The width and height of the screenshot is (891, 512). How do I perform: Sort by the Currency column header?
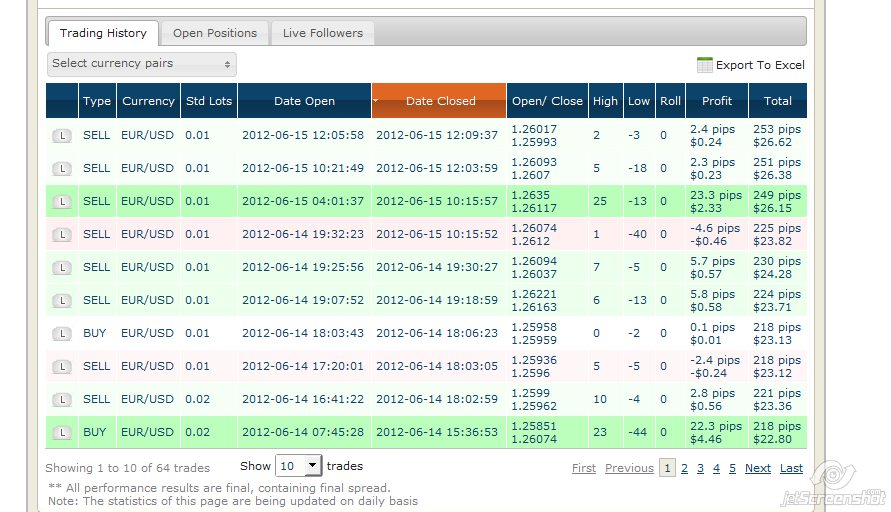click(148, 101)
